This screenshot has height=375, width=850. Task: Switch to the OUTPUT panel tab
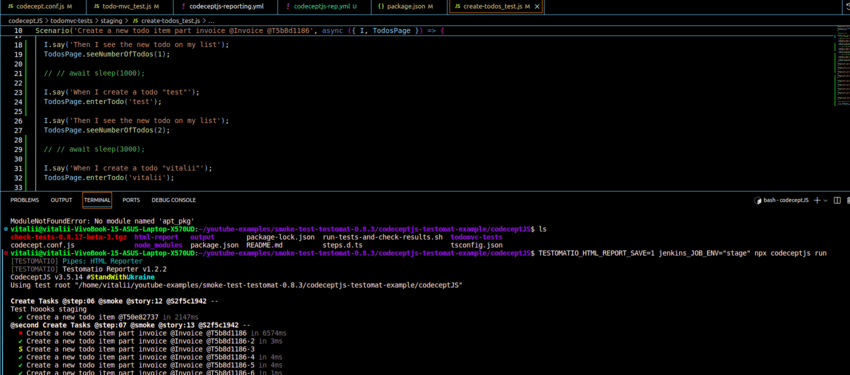point(61,200)
